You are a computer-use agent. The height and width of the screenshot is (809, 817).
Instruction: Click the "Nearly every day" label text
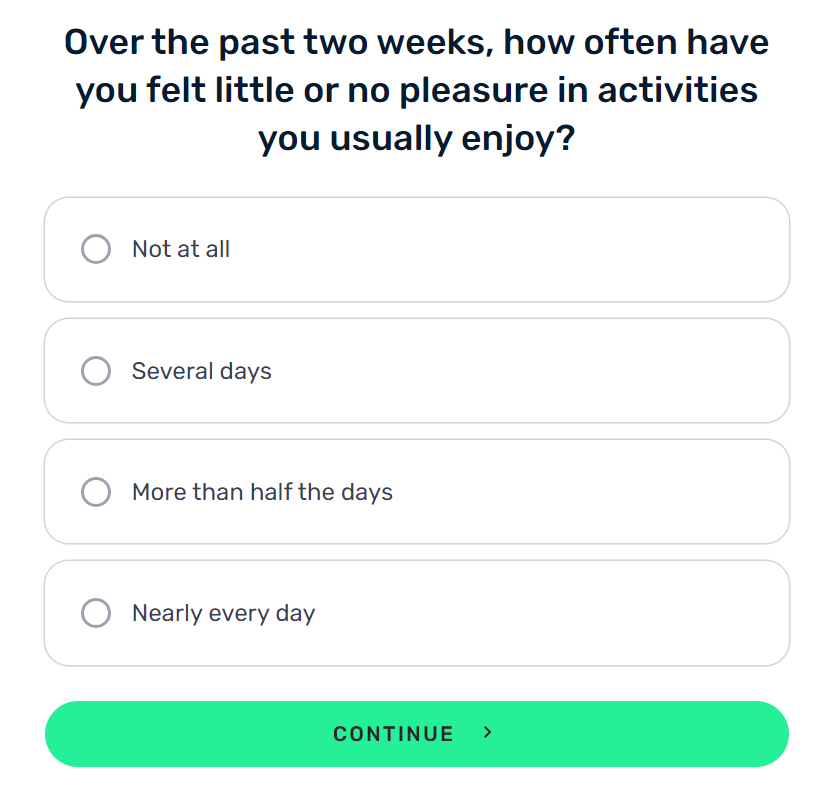224,614
